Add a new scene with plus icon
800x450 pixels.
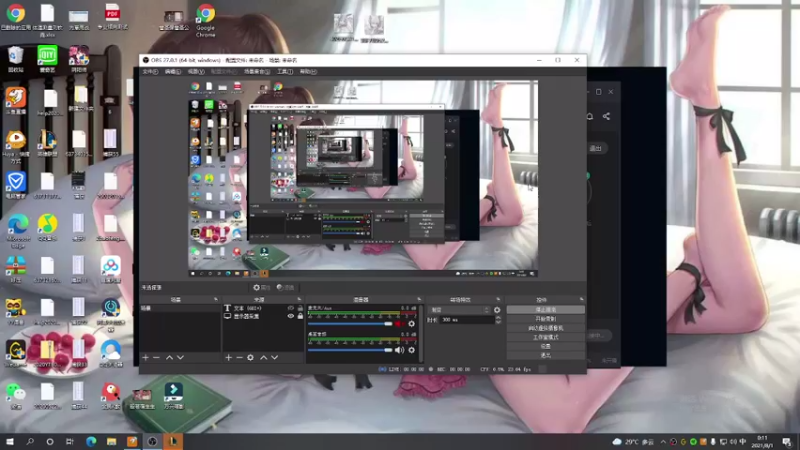point(145,358)
